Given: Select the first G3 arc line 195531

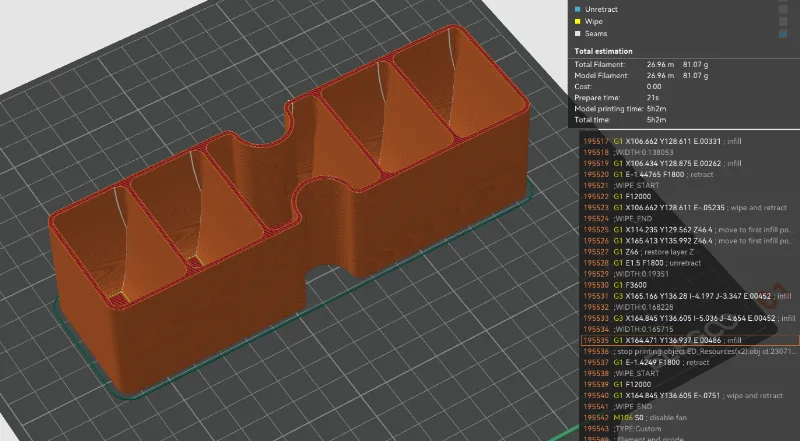Looking at the screenshot, I should [690, 296].
